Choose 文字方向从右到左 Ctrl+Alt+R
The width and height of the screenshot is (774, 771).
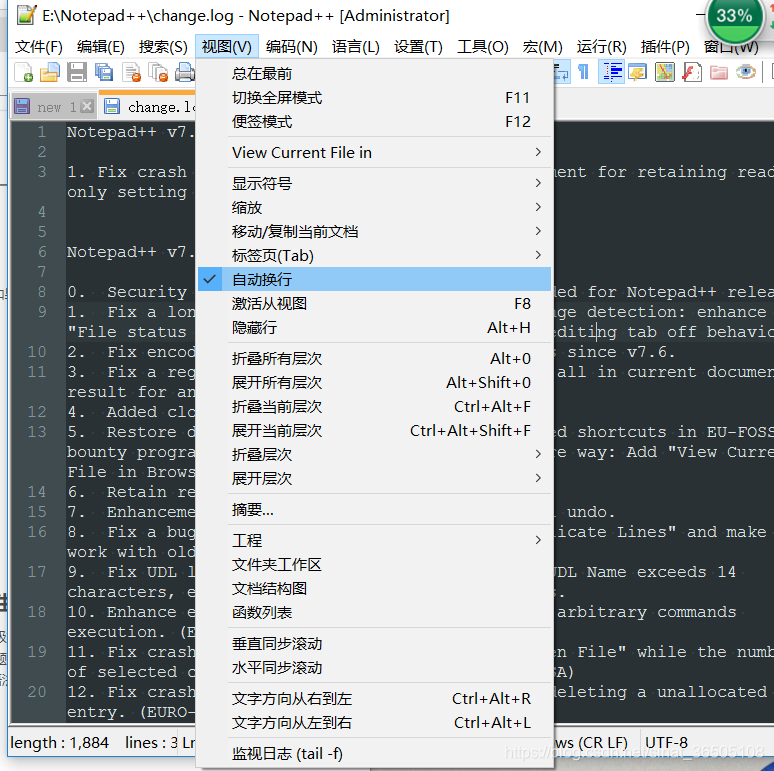click(374, 698)
